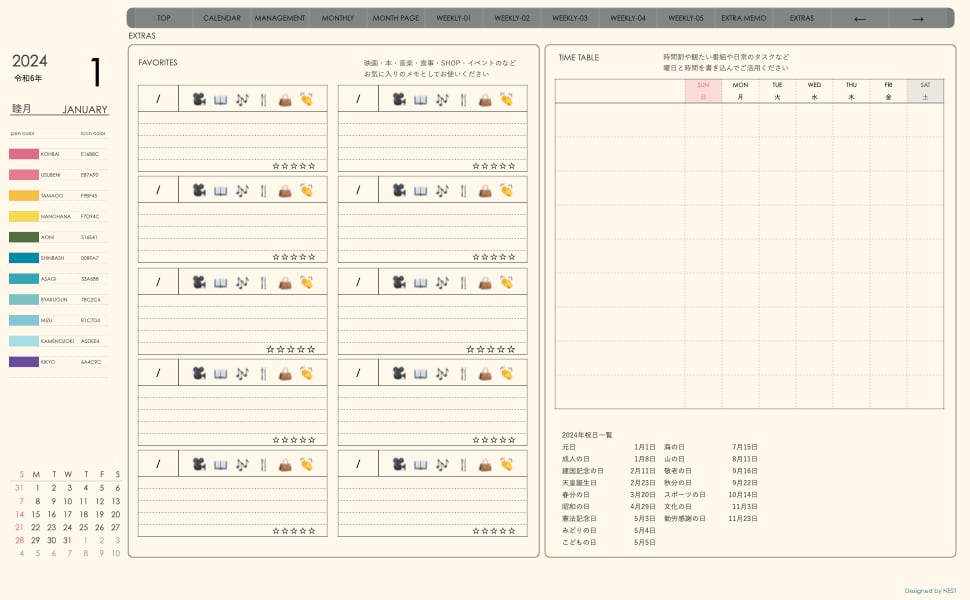
Task: Go to the next page with right arrow
Action: (917, 18)
